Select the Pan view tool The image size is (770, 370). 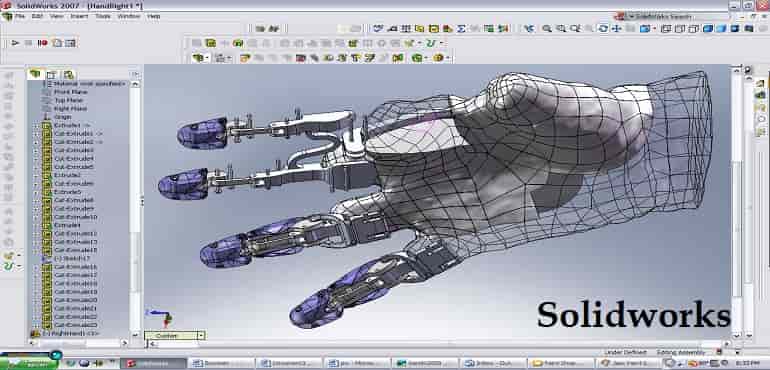coord(616,28)
